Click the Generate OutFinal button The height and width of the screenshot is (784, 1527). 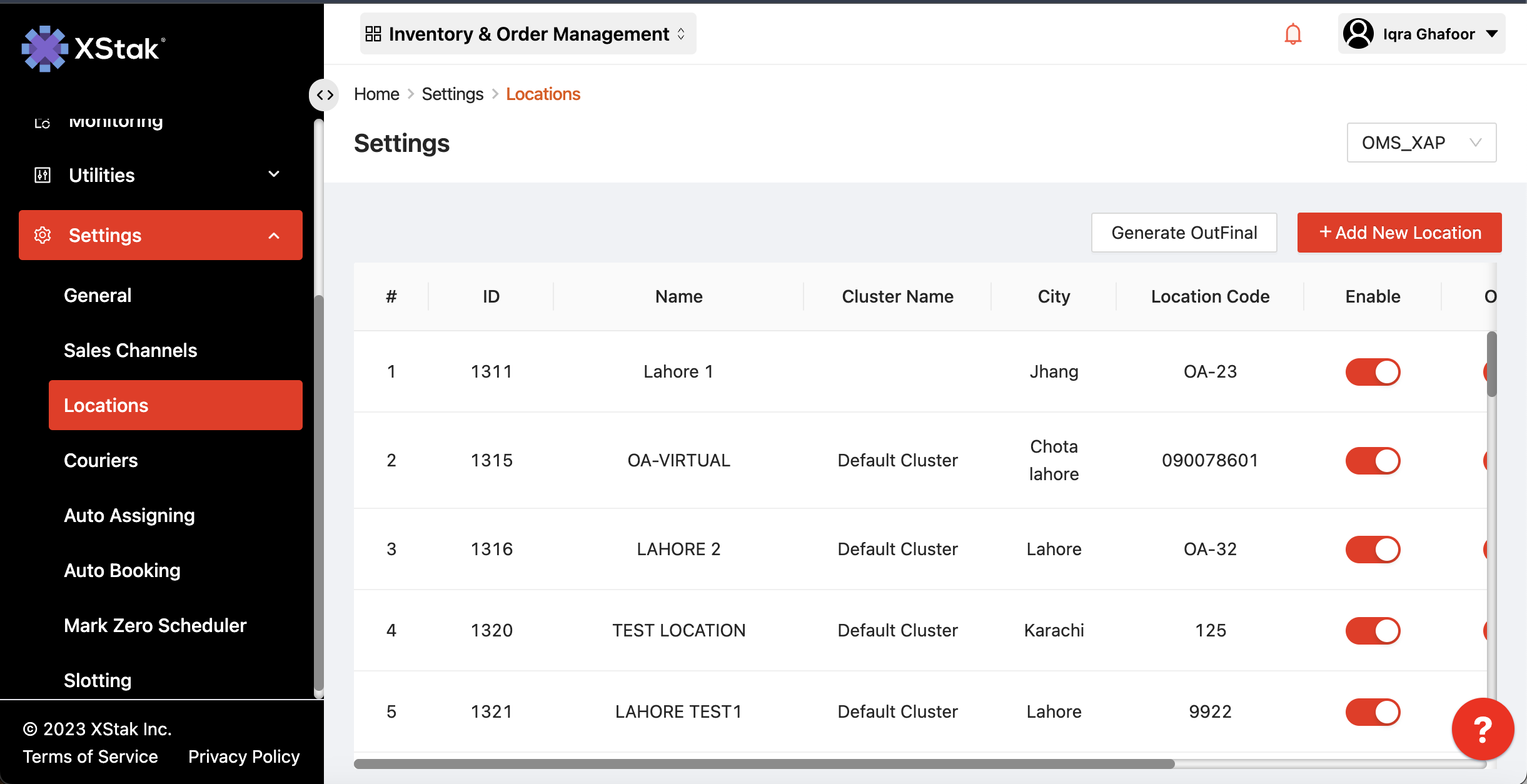tap(1184, 233)
